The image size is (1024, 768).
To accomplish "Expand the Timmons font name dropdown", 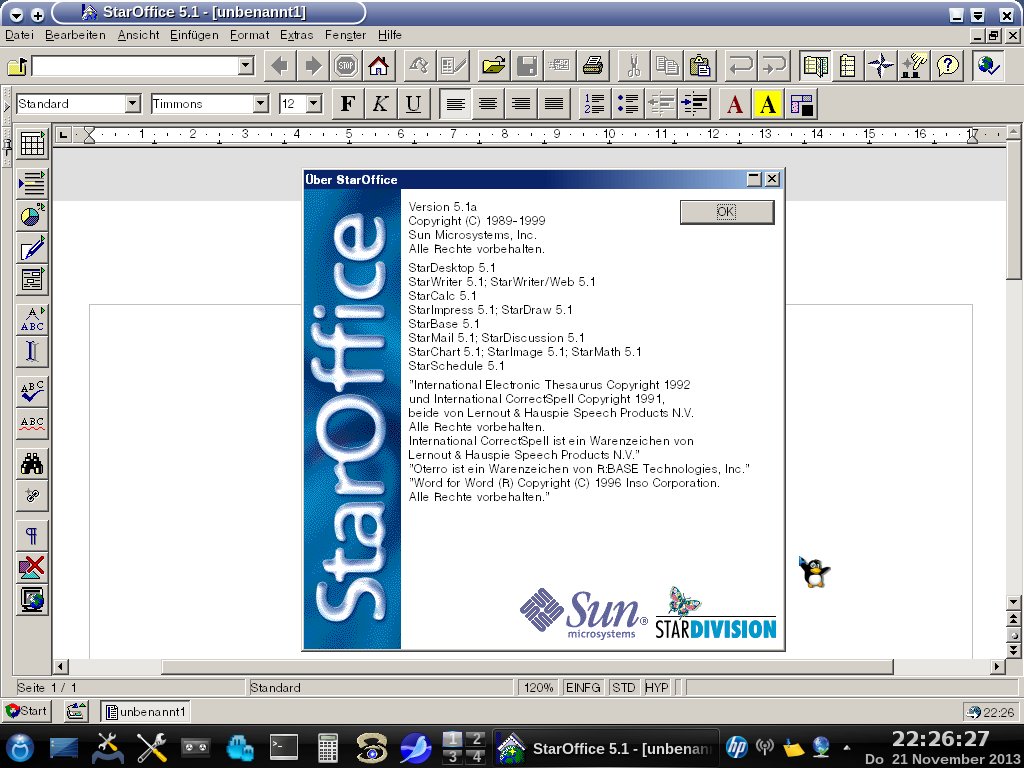I will click(x=261, y=103).
